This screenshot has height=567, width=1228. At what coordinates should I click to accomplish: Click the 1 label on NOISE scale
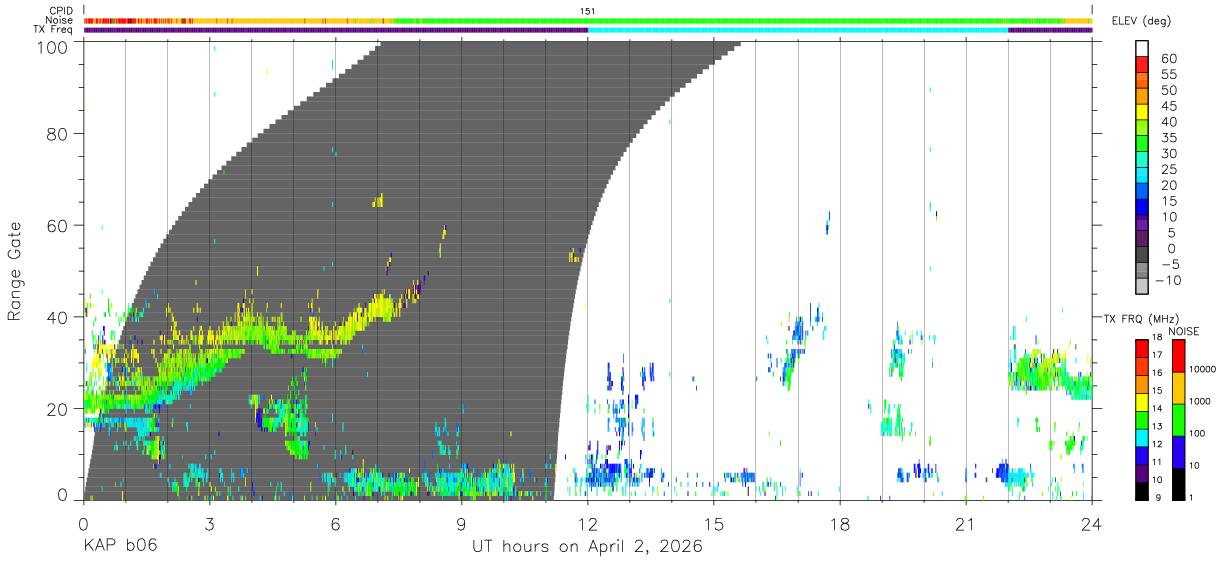tap(1193, 497)
